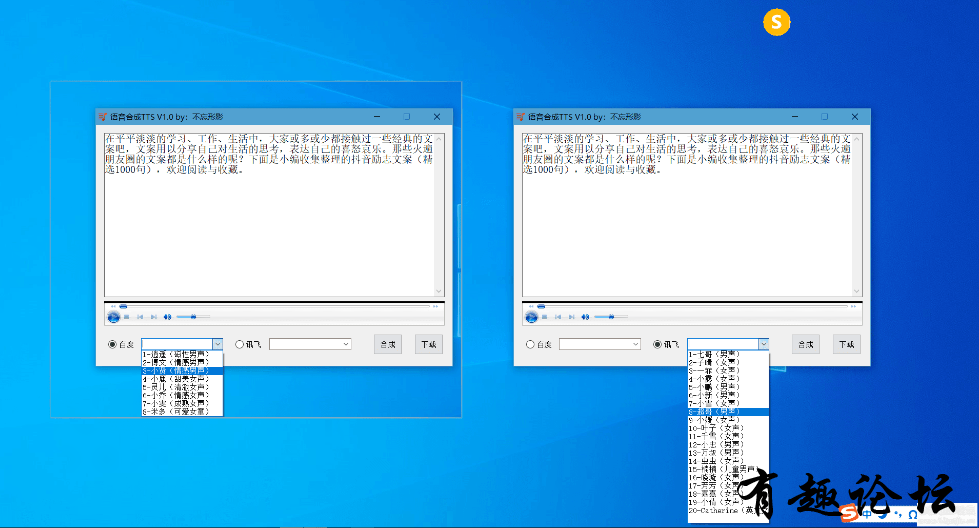
Task: Toggle the 中 Chinese input mode indicator
Action: coord(867,514)
